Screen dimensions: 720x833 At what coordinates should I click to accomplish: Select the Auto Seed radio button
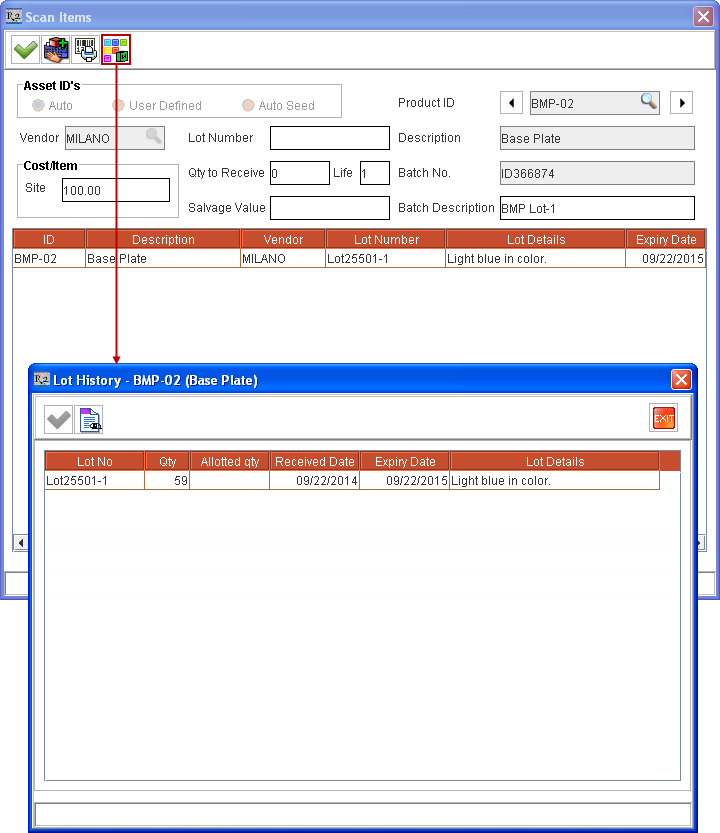[248, 105]
